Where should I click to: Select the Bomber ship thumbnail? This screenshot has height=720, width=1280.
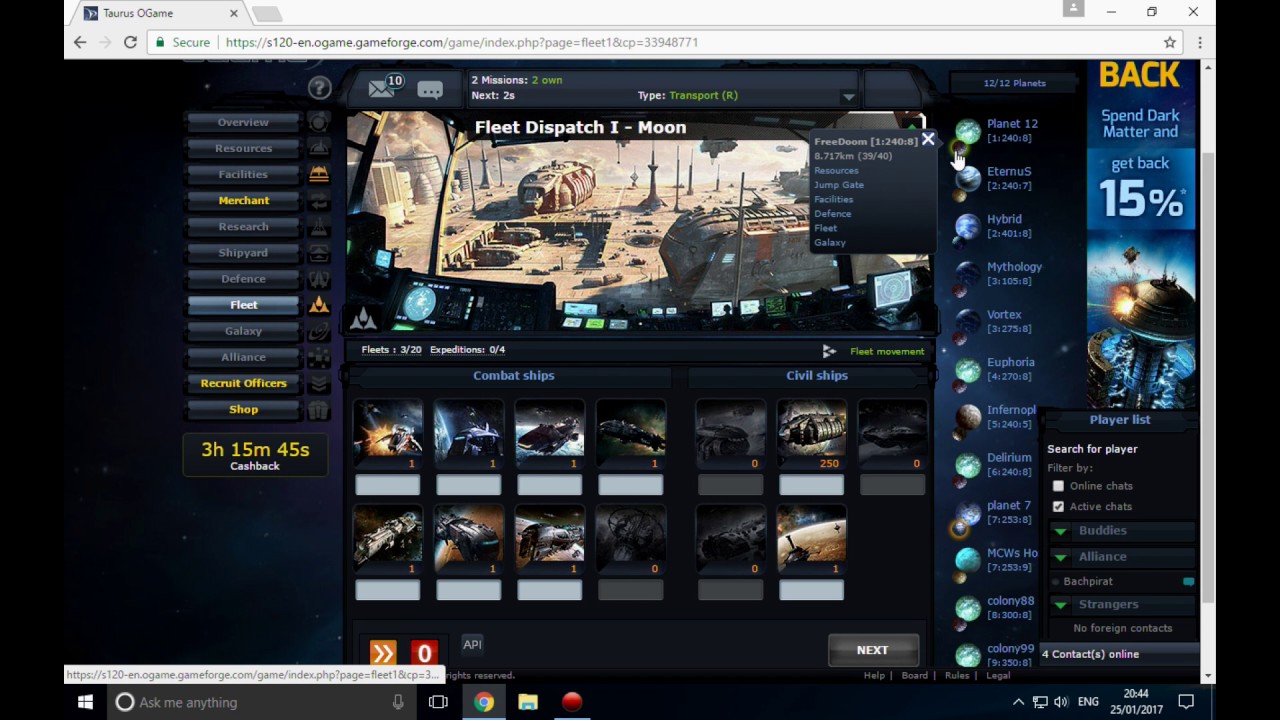coord(469,539)
